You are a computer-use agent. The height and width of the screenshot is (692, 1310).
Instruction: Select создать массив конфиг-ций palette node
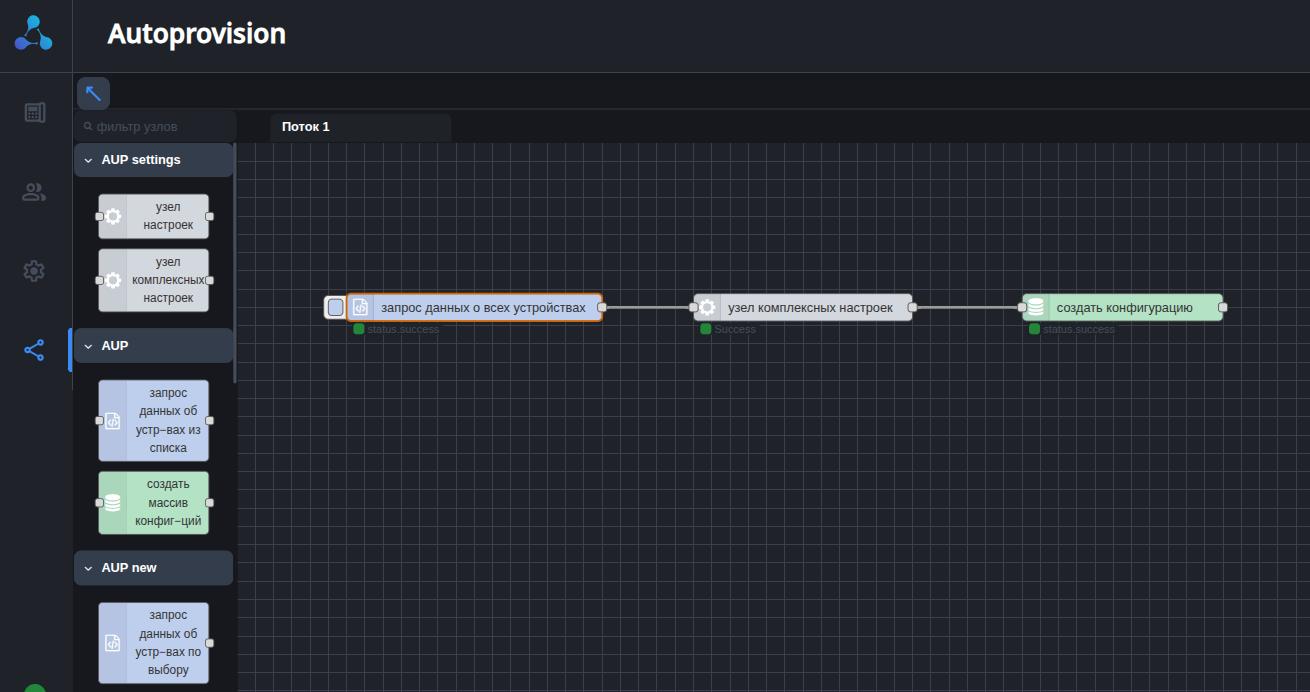[154, 503]
